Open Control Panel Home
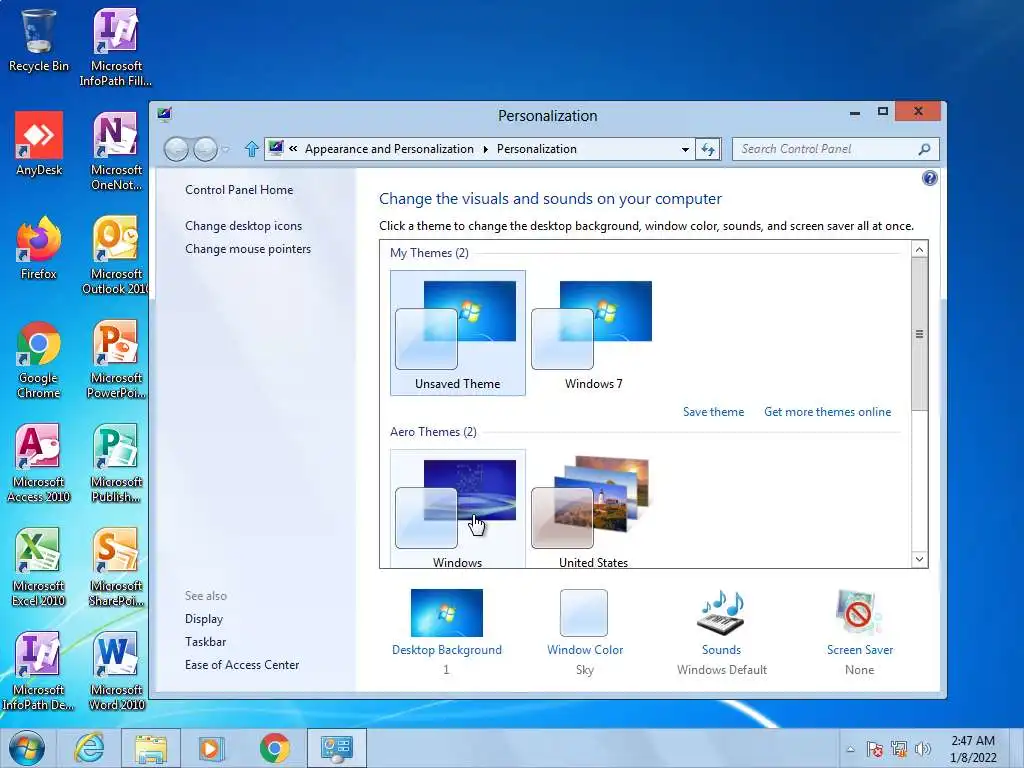This screenshot has height=768, width=1024. pos(239,190)
